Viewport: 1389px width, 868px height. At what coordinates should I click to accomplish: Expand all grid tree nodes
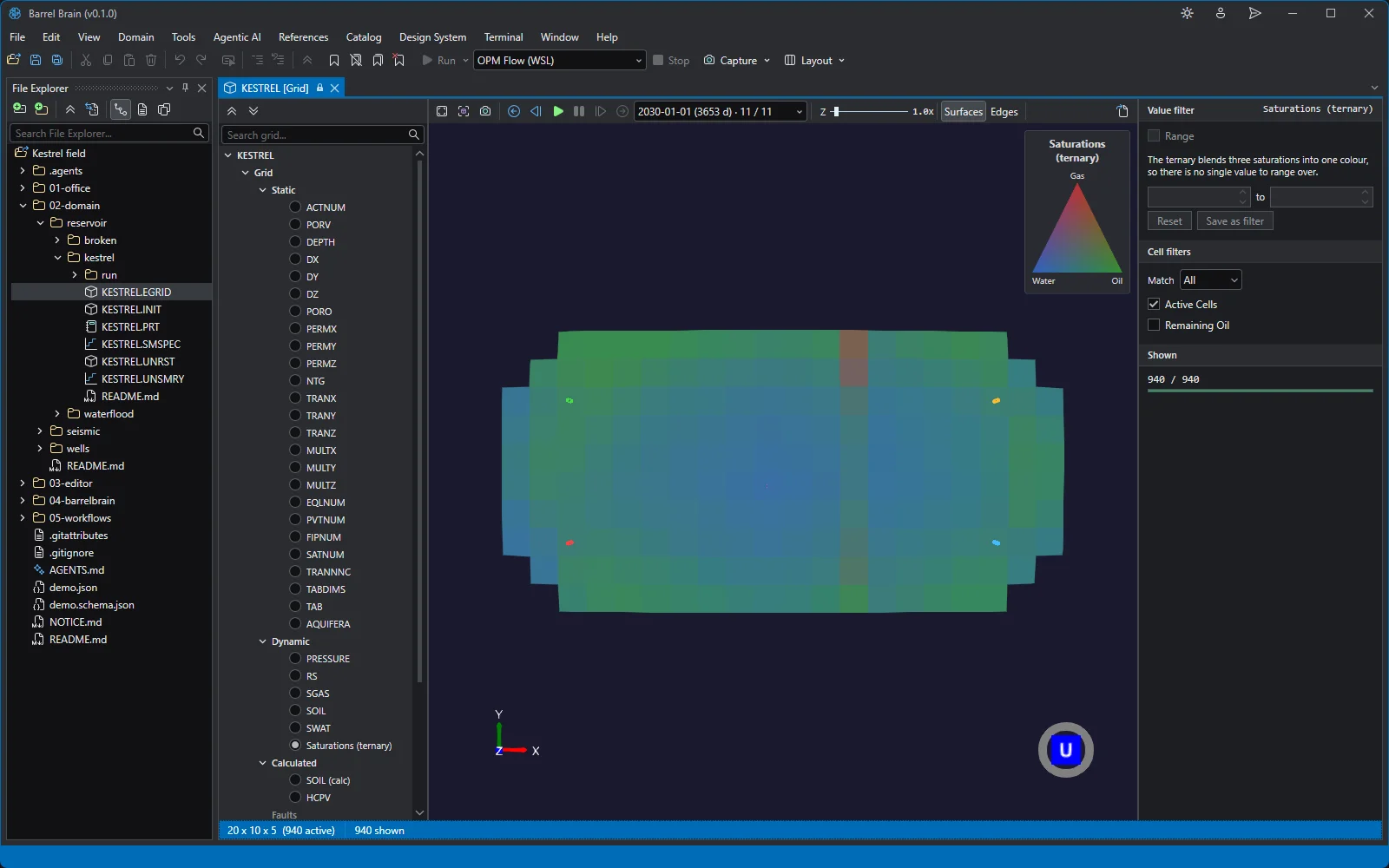click(x=253, y=111)
